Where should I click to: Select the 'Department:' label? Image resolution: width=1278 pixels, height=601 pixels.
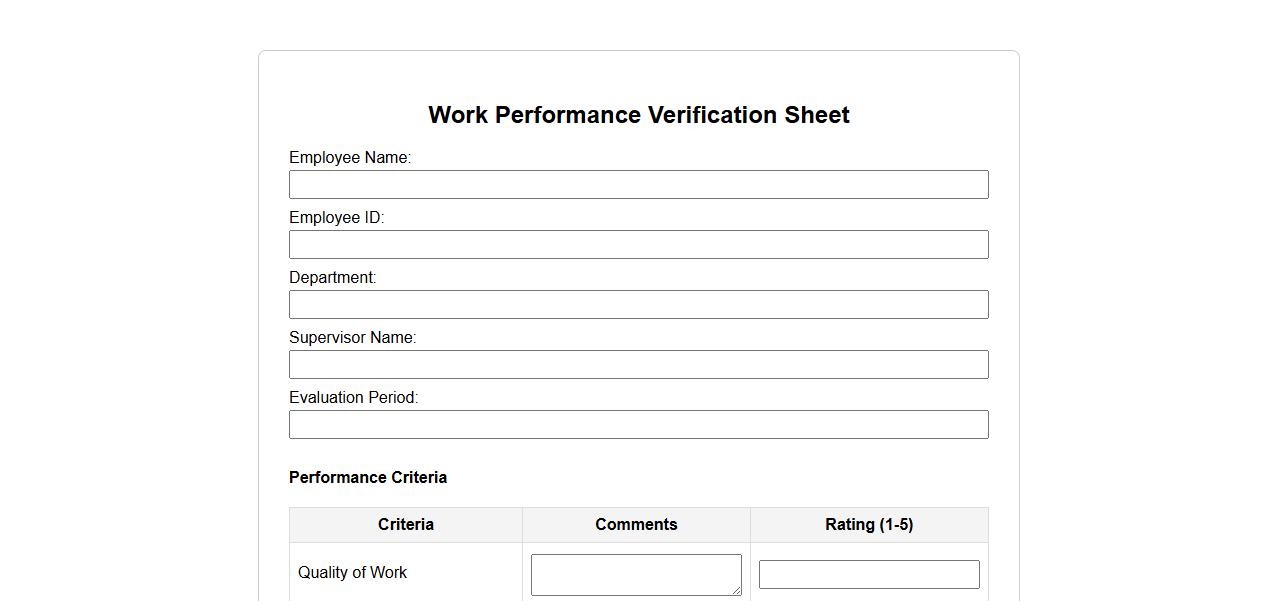pyautogui.click(x=332, y=278)
